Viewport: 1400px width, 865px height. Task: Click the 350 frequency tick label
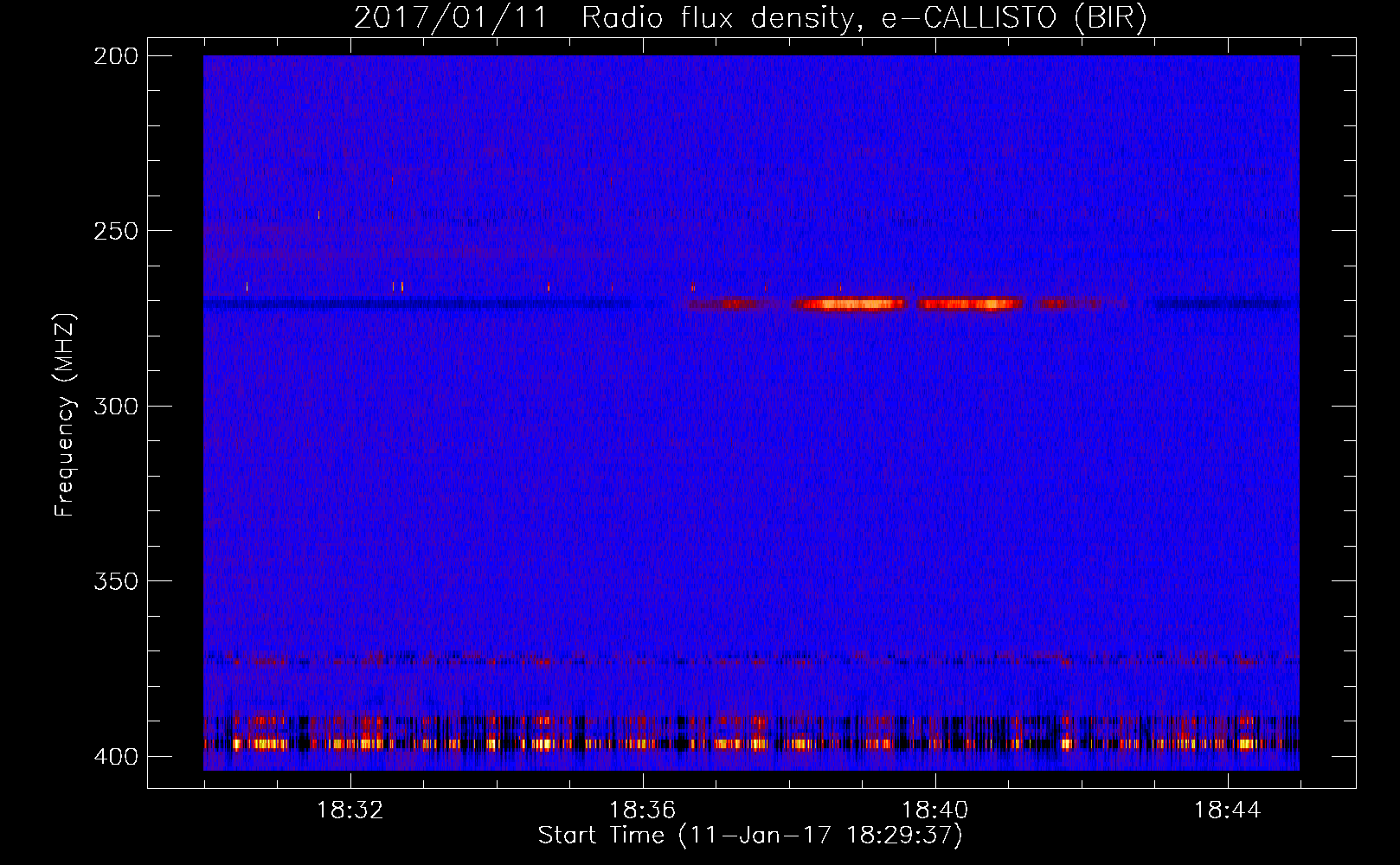pos(115,581)
